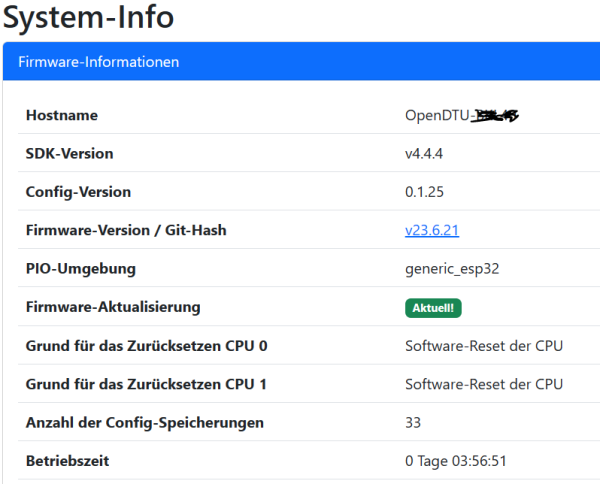Open the v23.6.21 firmware version link

pyautogui.click(x=431, y=230)
